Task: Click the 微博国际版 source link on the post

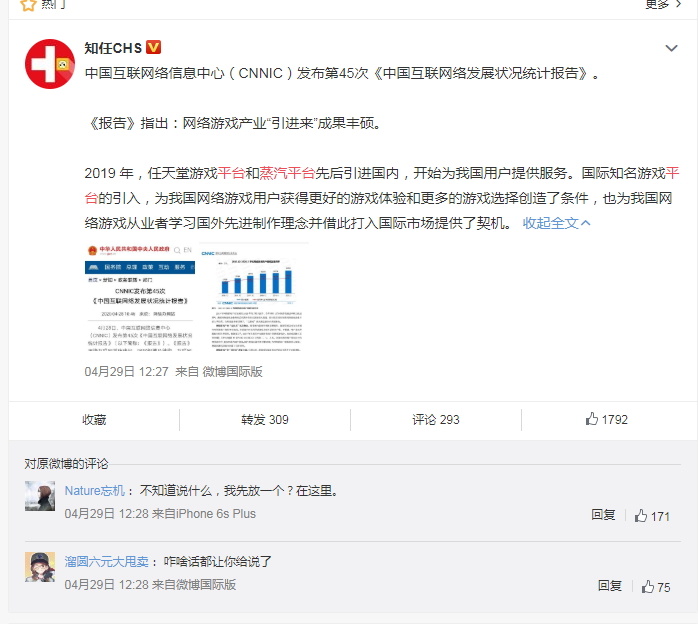Action: click(x=232, y=372)
